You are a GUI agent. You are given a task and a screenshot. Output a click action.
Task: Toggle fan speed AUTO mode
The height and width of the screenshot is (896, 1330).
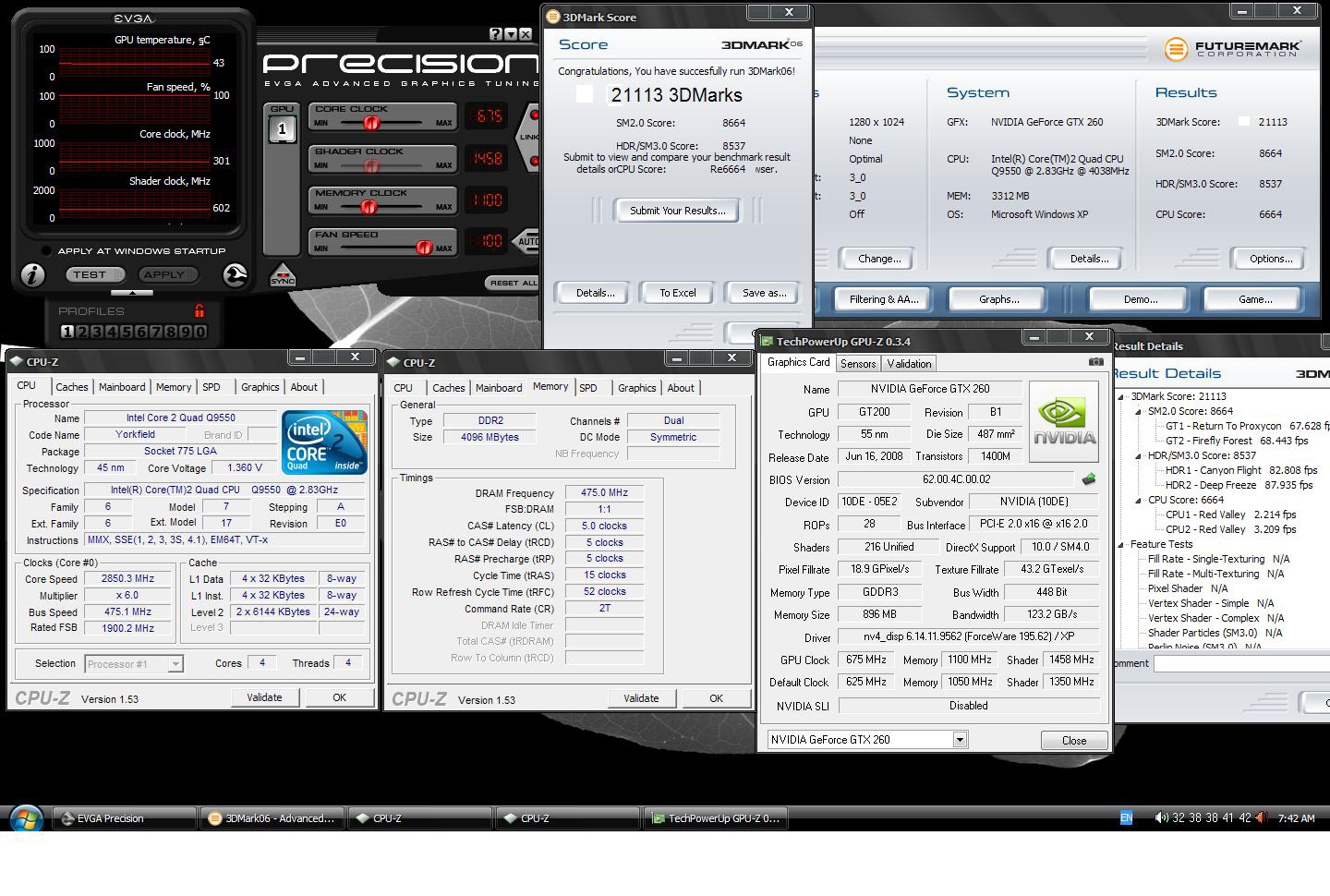click(x=527, y=241)
